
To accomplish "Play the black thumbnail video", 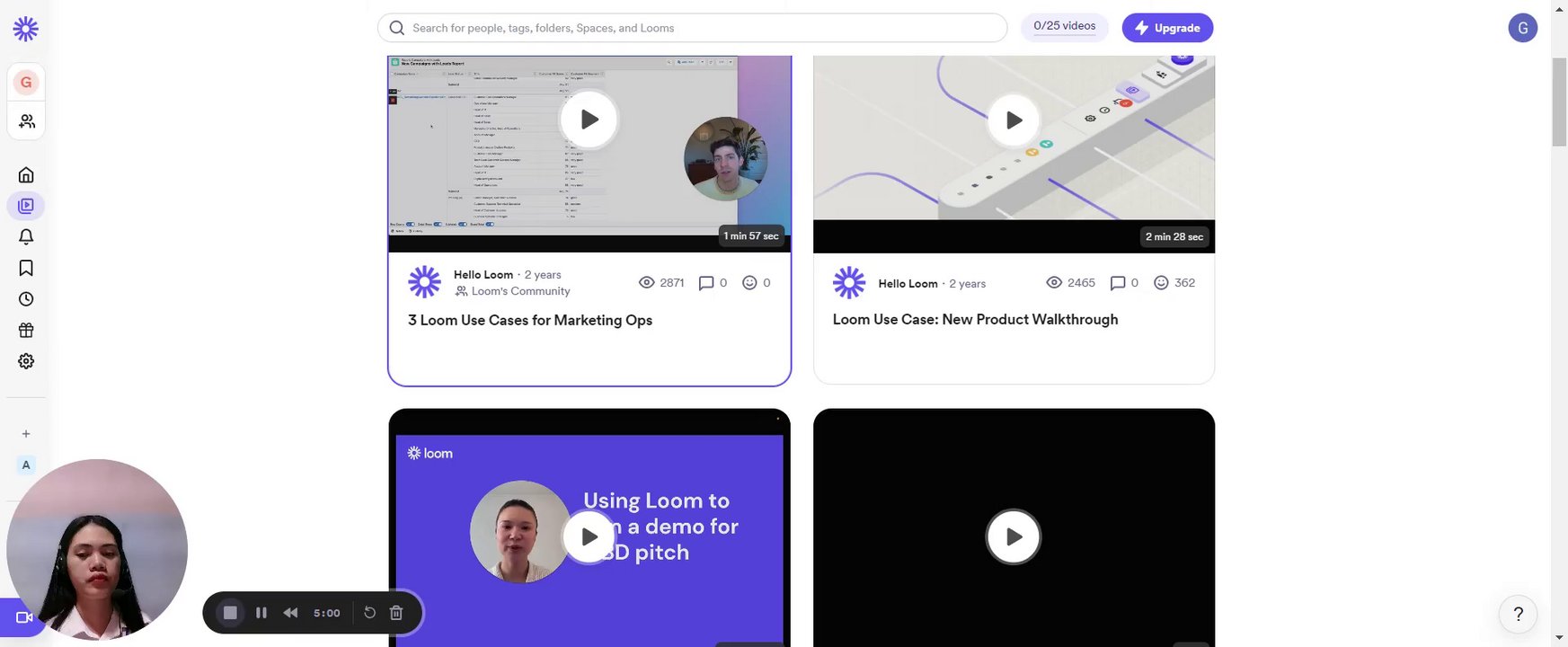I will pos(1014,536).
